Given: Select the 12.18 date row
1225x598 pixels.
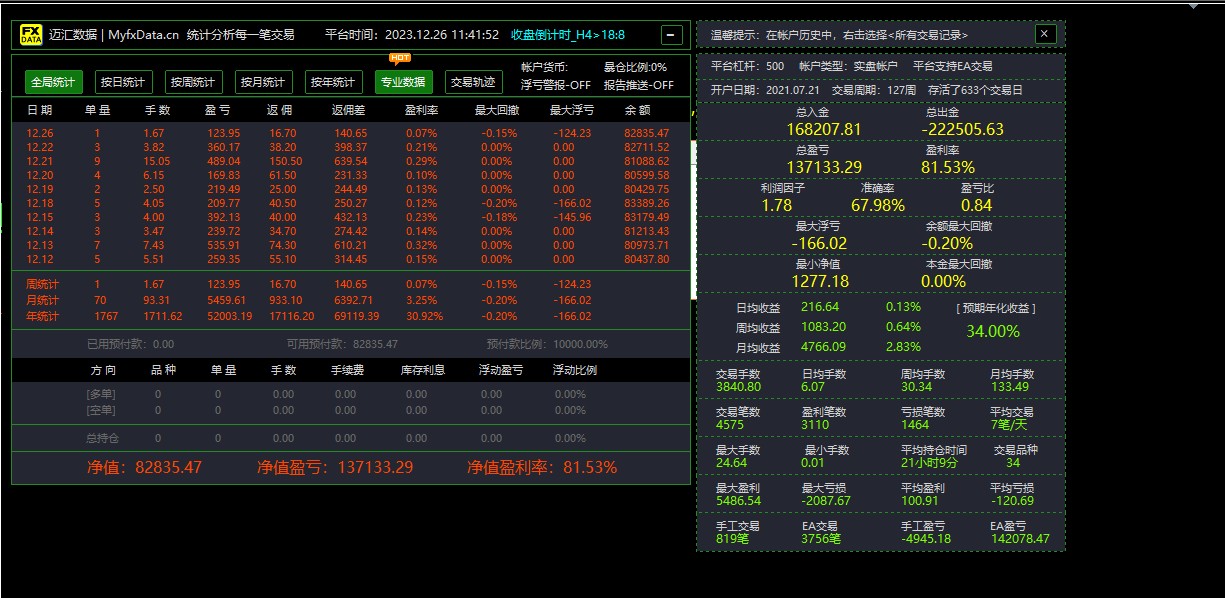Looking at the screenshot, I should [350, 203].
